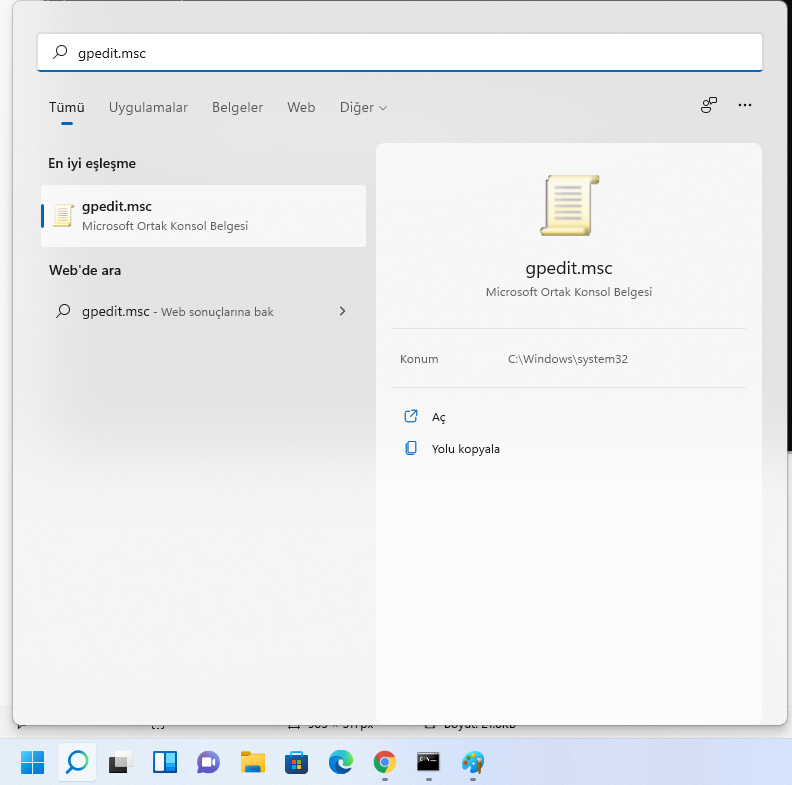Click the Web'de ara heading
The image size is (792, 785).
coord(85,270)
